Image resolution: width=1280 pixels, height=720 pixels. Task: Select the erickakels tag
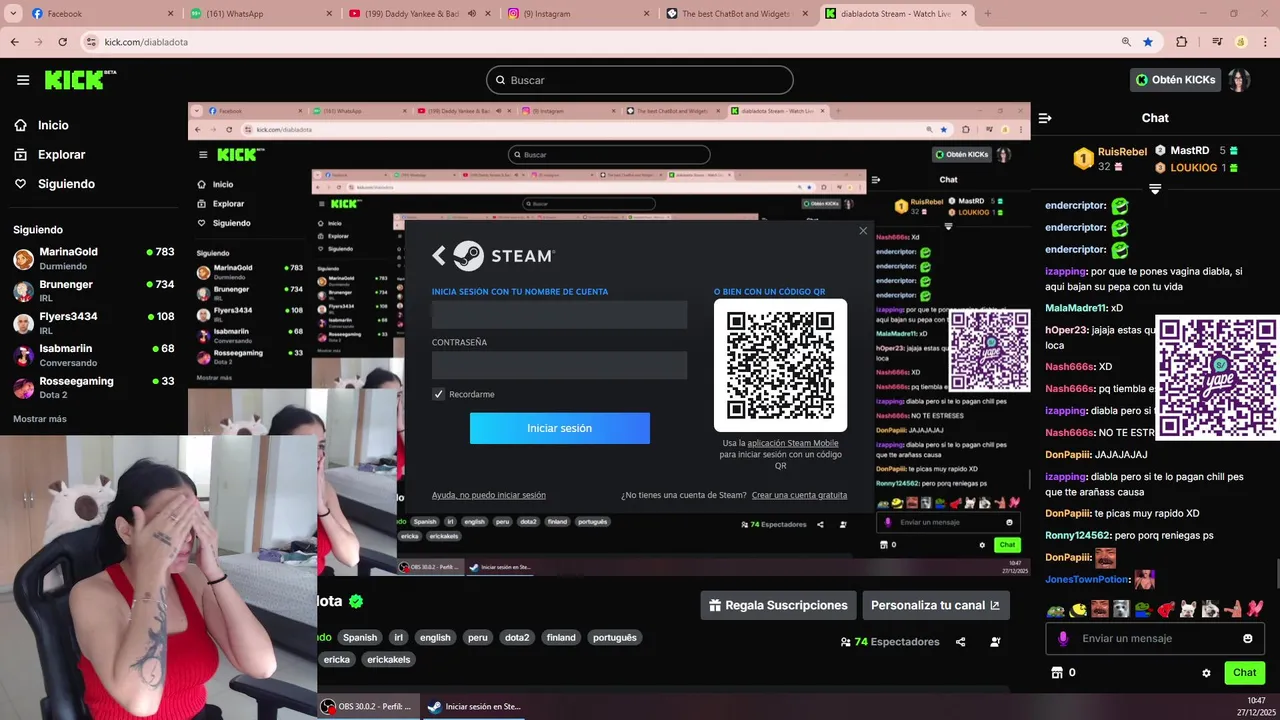(x=389, y=659)
